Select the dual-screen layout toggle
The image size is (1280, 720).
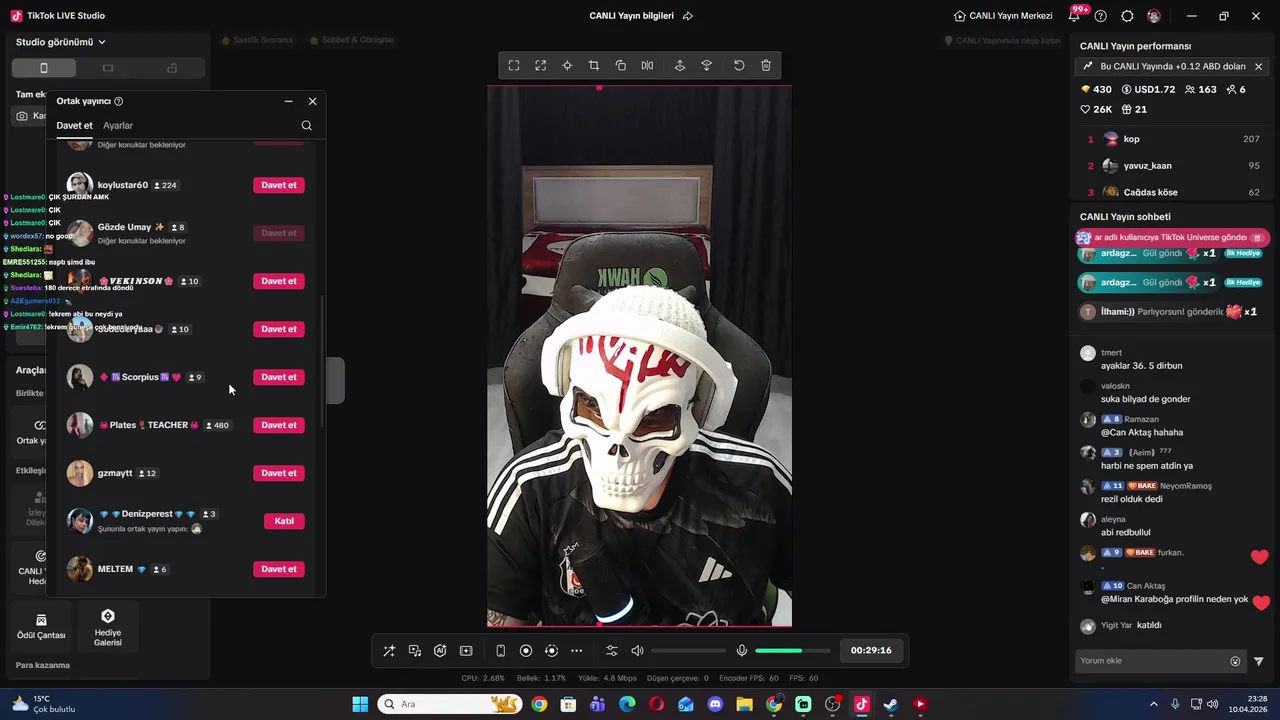pos(172,68)
